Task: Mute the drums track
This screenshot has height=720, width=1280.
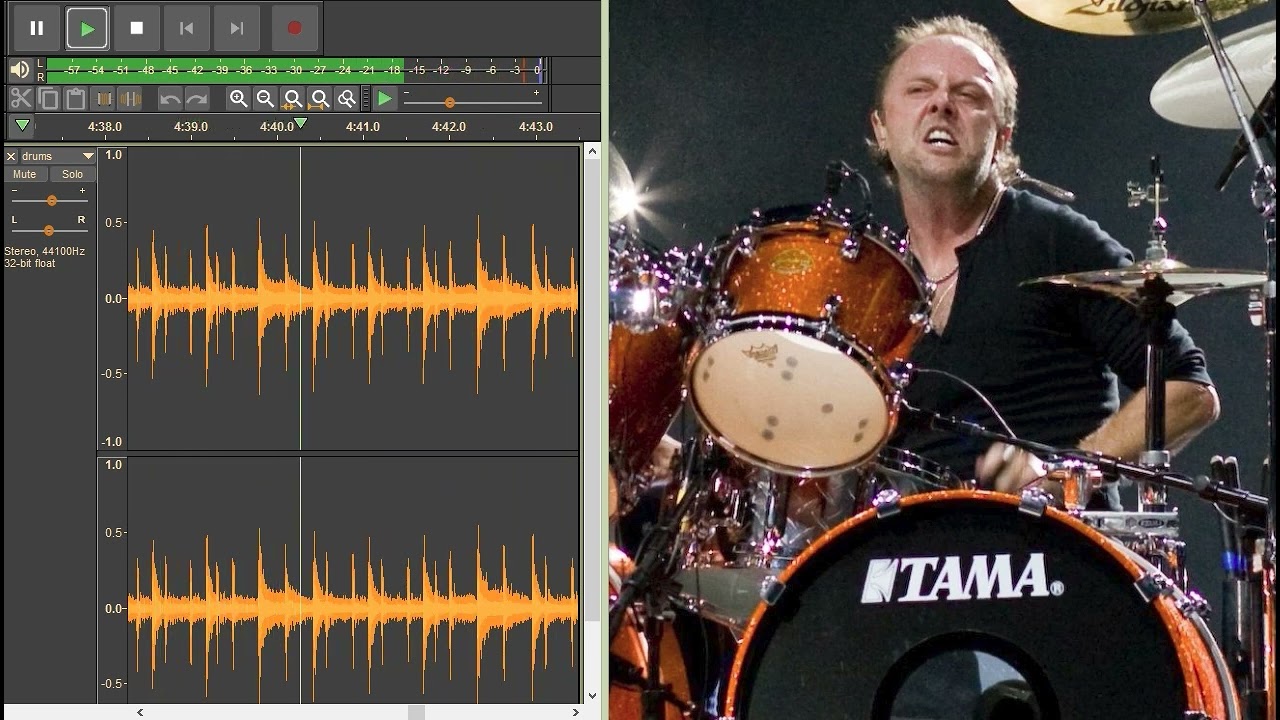Action: (25, 174)
